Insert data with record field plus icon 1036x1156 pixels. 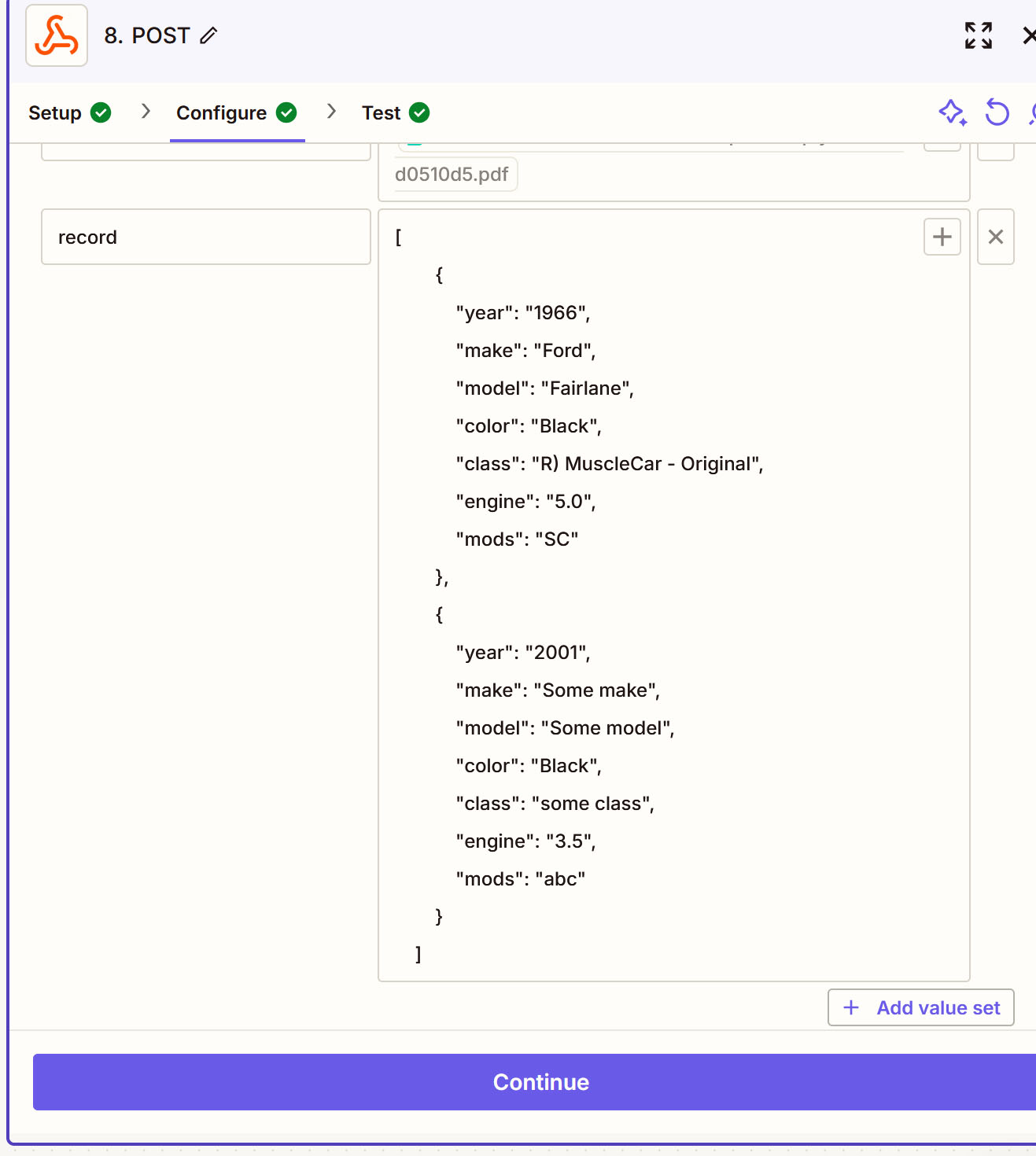pyautogui.click(x=942, y=237)
